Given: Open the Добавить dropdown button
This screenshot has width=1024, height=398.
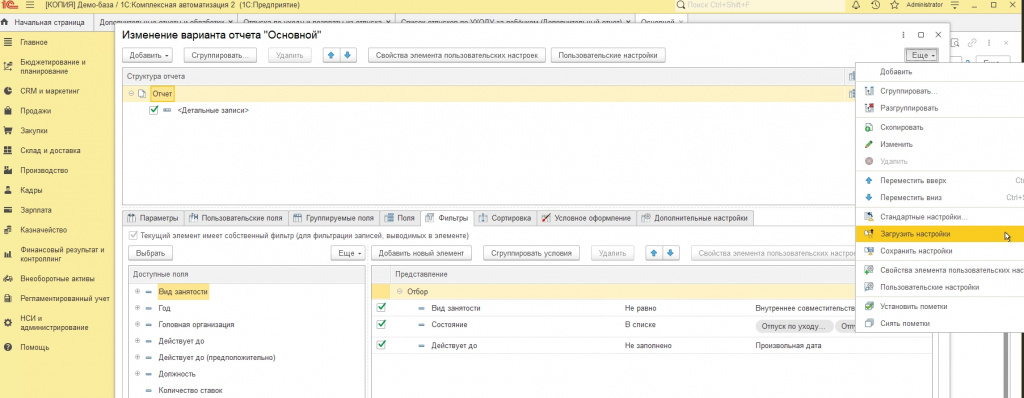Looking at the screenshot, I should pos(148,56).
